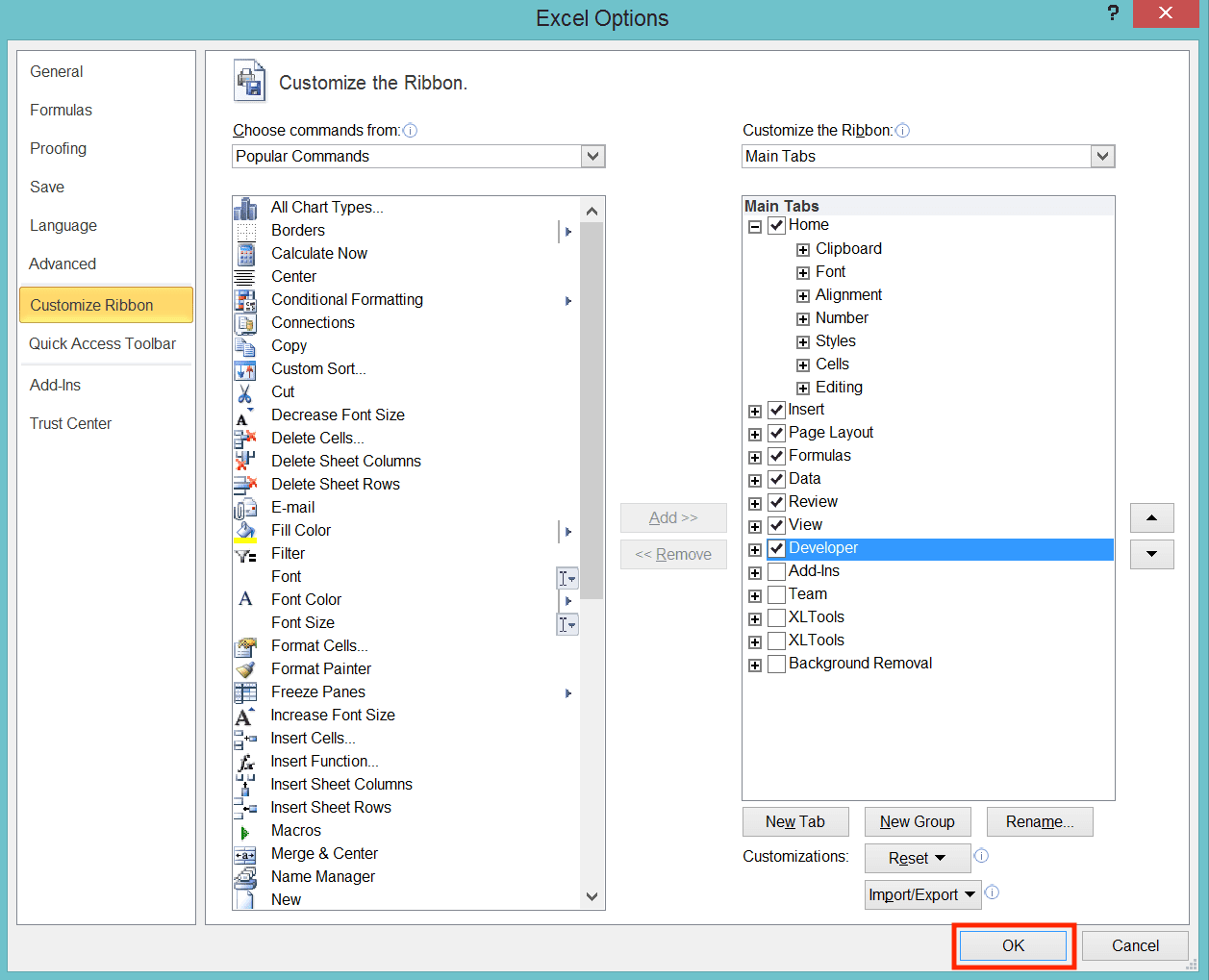The height and width of the screenshot is (980, 1209).
Task: Click the Delete Sheet Rows icon
Action: [x=245, y=485]
